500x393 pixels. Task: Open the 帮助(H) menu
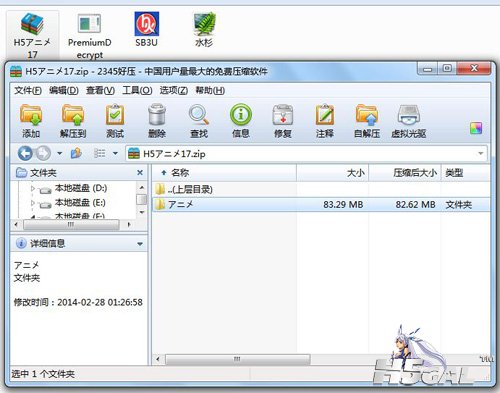click(x=210, y=90)
